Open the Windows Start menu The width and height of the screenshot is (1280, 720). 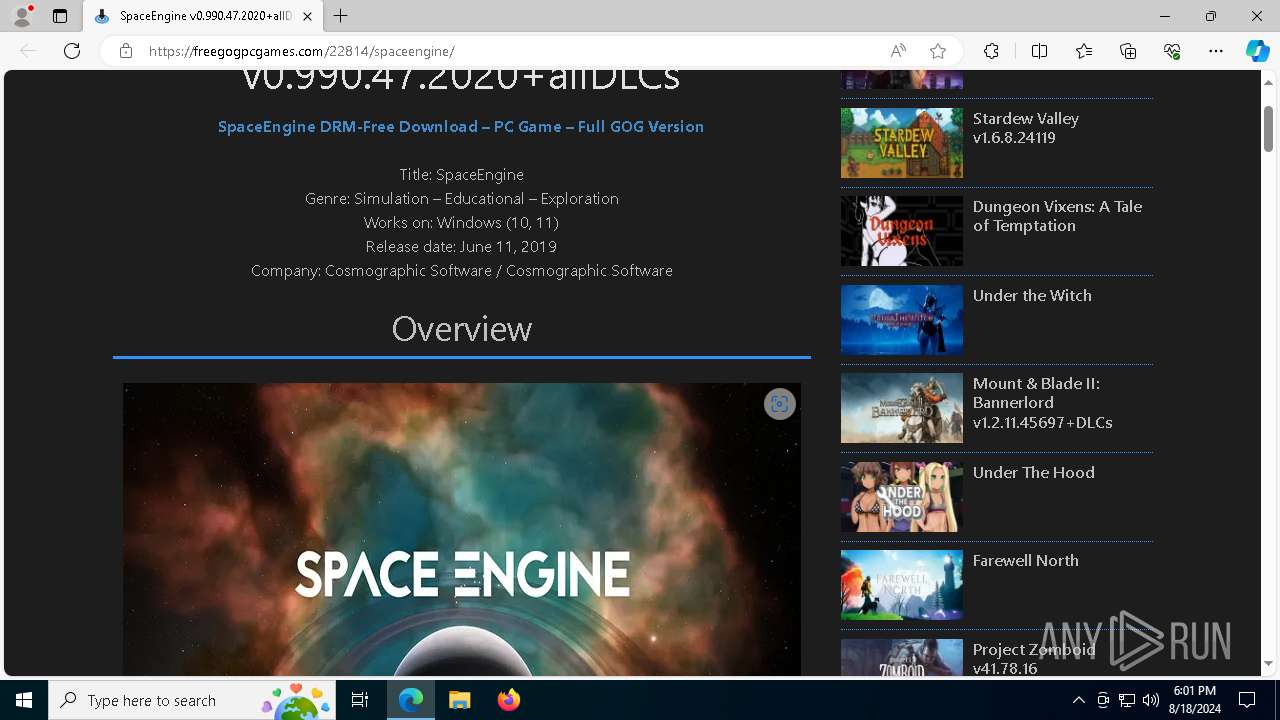tap(24, 700)
